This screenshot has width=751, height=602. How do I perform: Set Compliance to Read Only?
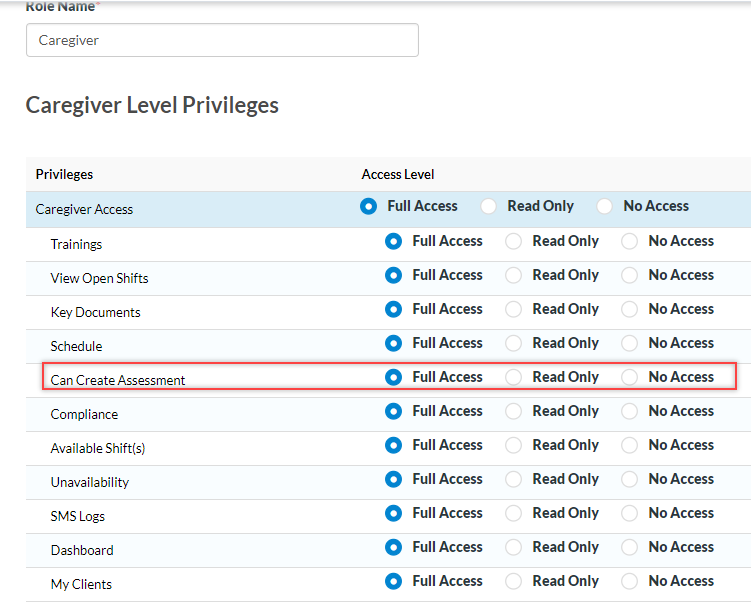[x=514, y=411]
